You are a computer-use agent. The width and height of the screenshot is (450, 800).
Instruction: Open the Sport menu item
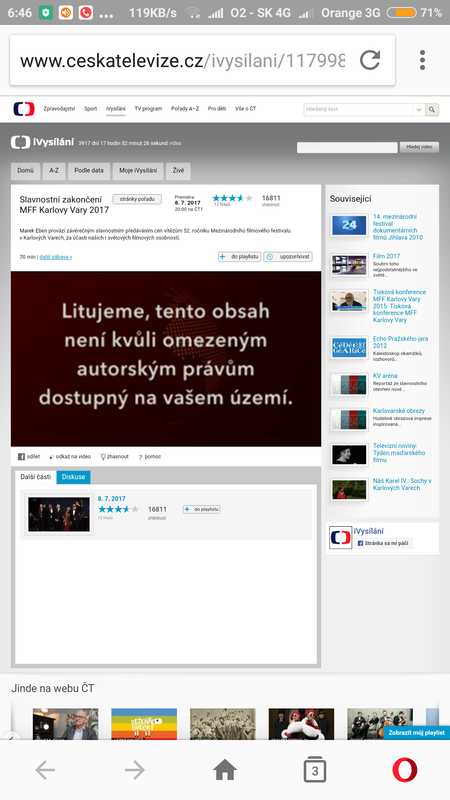click(x=90, y=109)
